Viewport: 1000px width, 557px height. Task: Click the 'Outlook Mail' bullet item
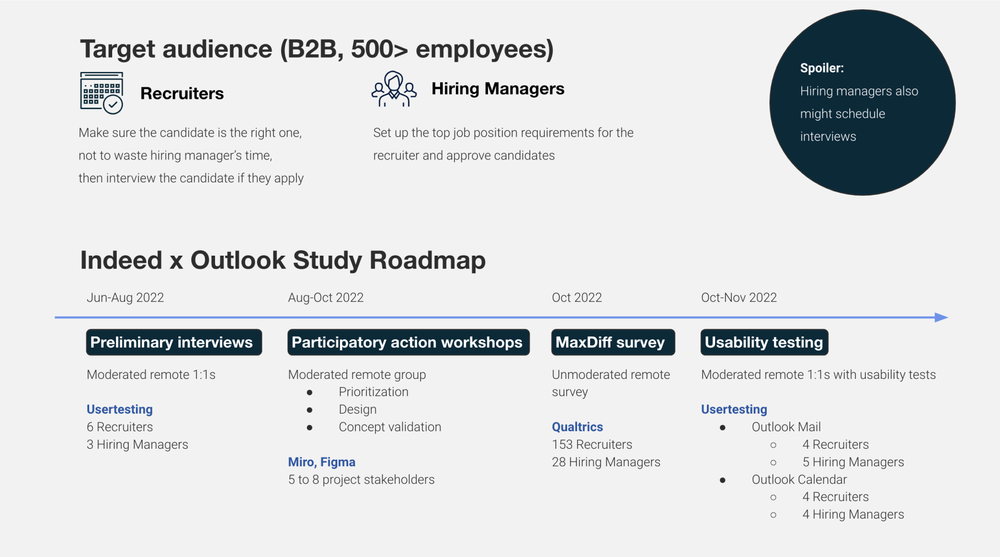point(786,427)
